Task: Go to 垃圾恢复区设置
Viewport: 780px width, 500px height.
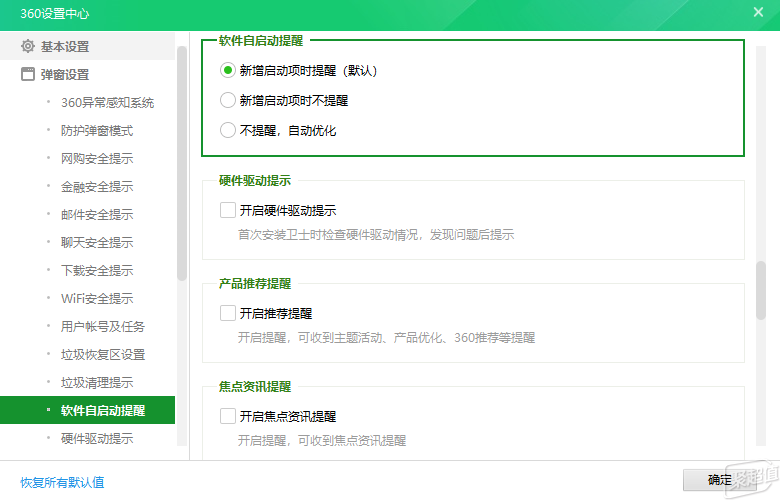Action: [x=103, y=354]
